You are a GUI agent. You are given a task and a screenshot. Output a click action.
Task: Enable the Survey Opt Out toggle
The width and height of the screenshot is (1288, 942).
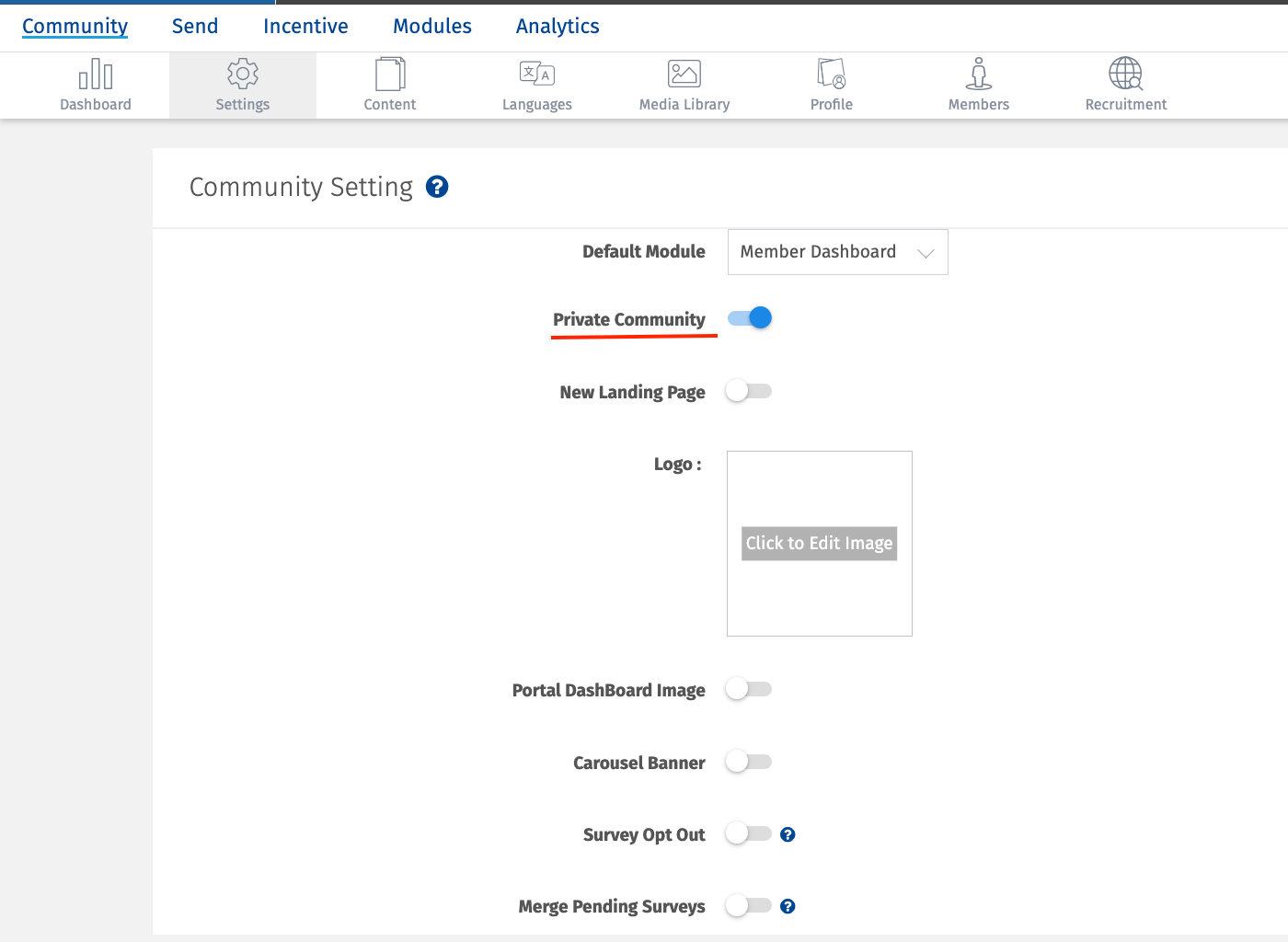(x=747, y=833)
